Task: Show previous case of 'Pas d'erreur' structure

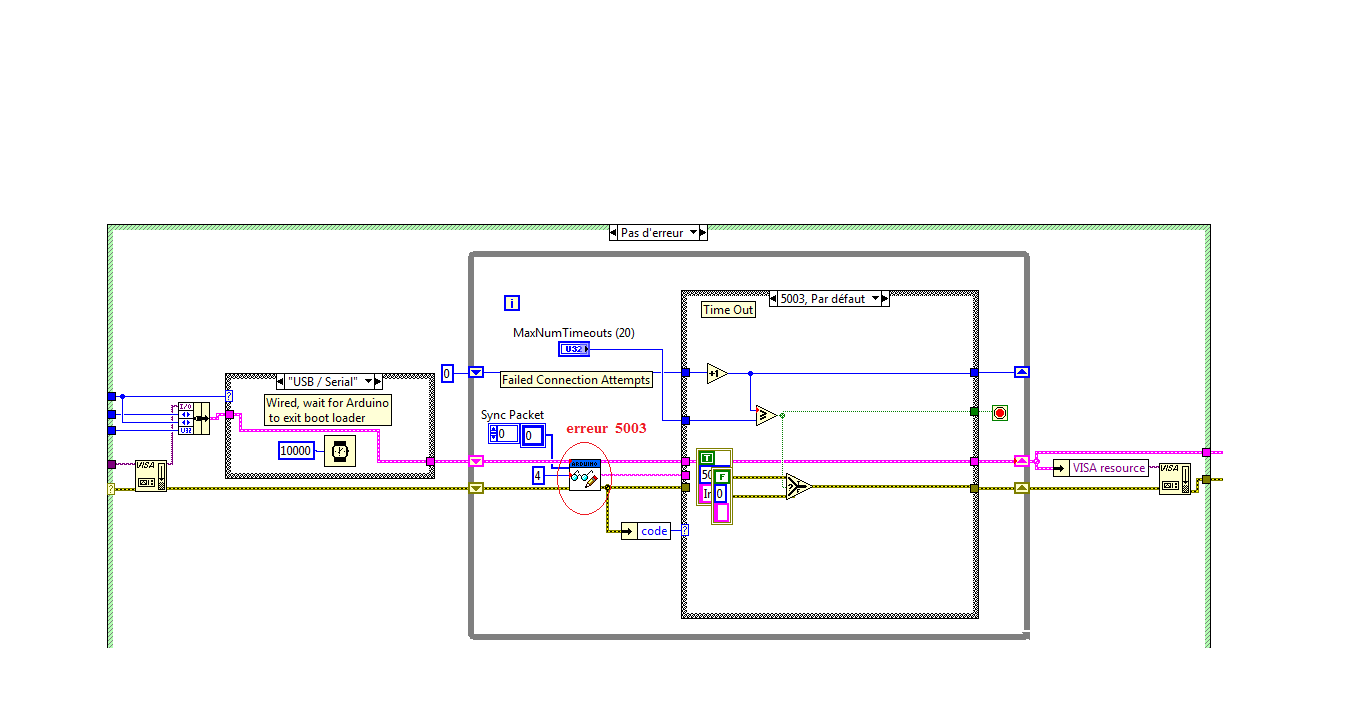Action: click(x=614, y=233)
